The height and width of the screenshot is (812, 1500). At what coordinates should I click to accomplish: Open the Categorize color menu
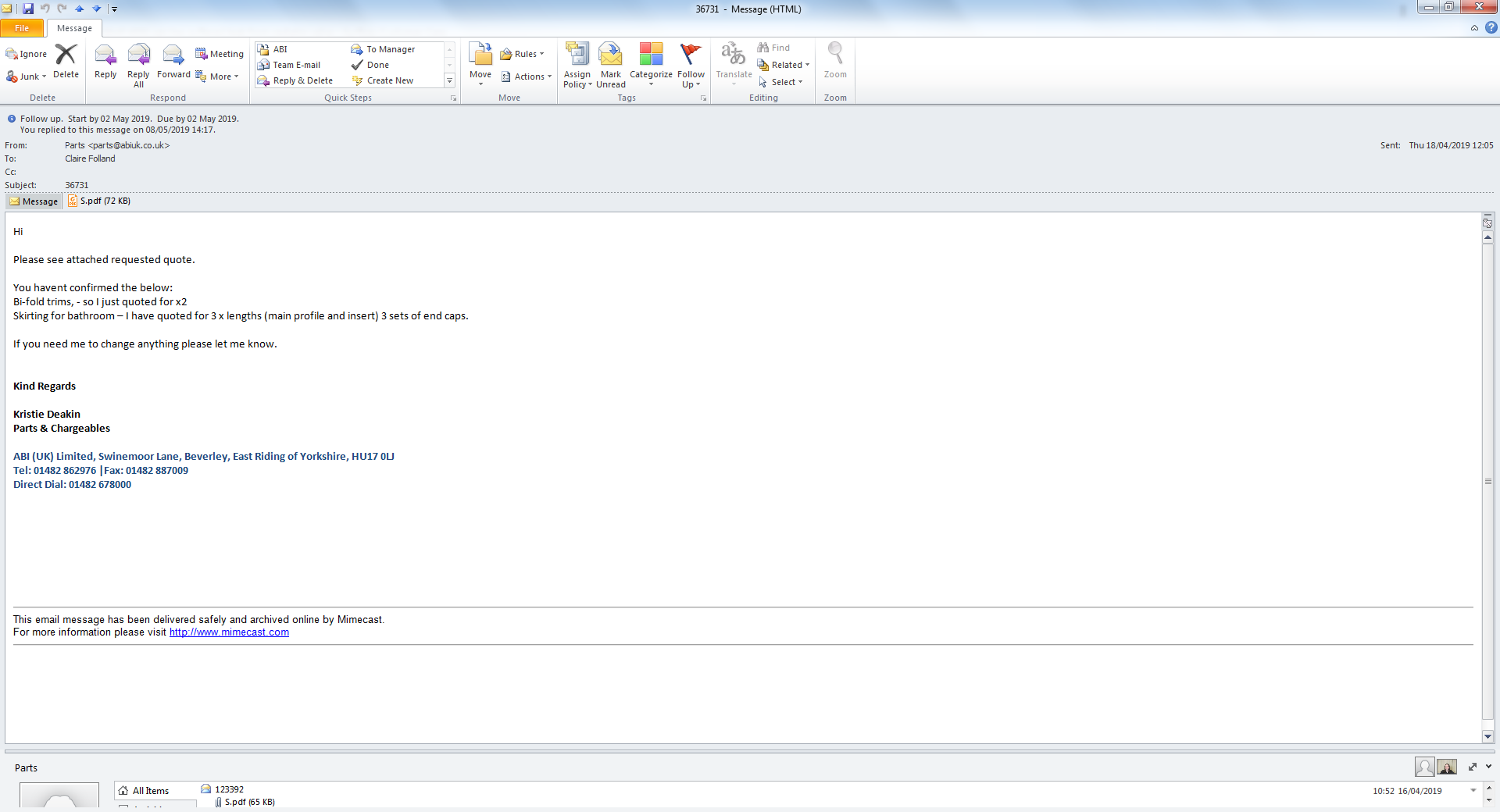(651, 64)
